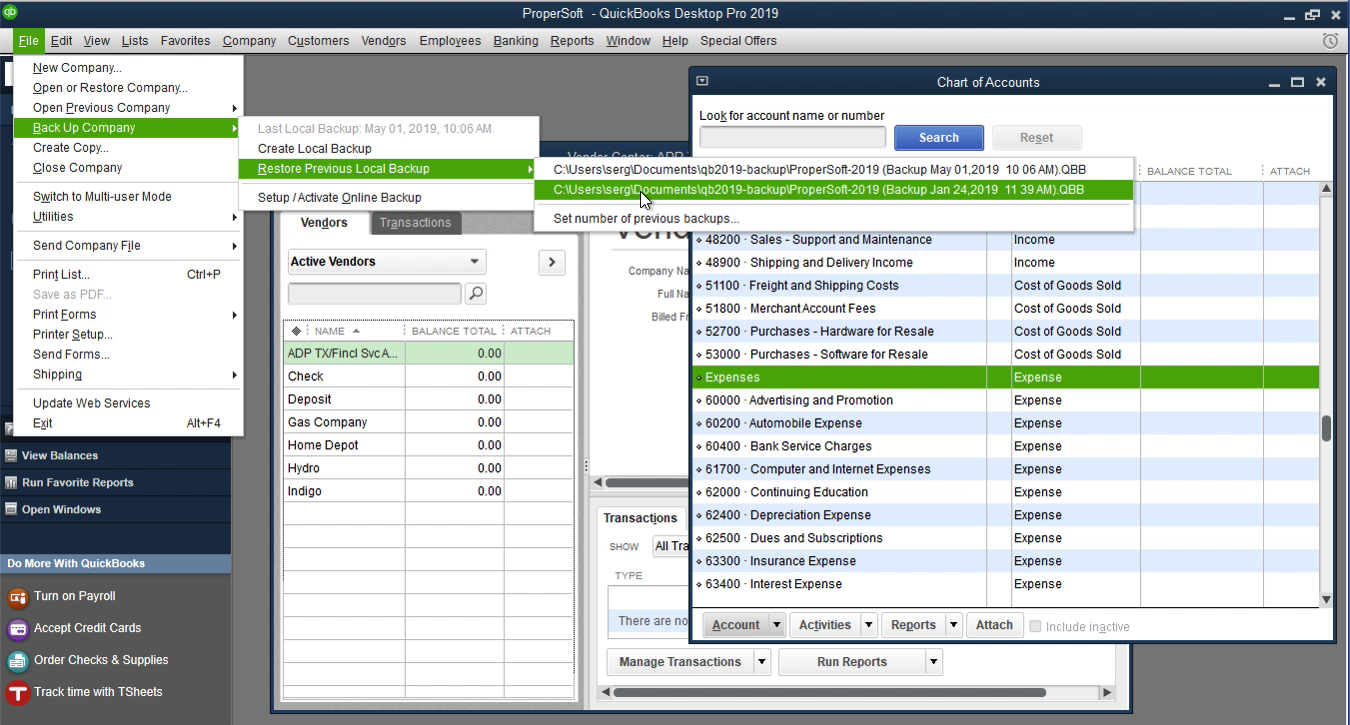Select the Home Depot vendor row
1350x725 pixels.
click(429, 446)
